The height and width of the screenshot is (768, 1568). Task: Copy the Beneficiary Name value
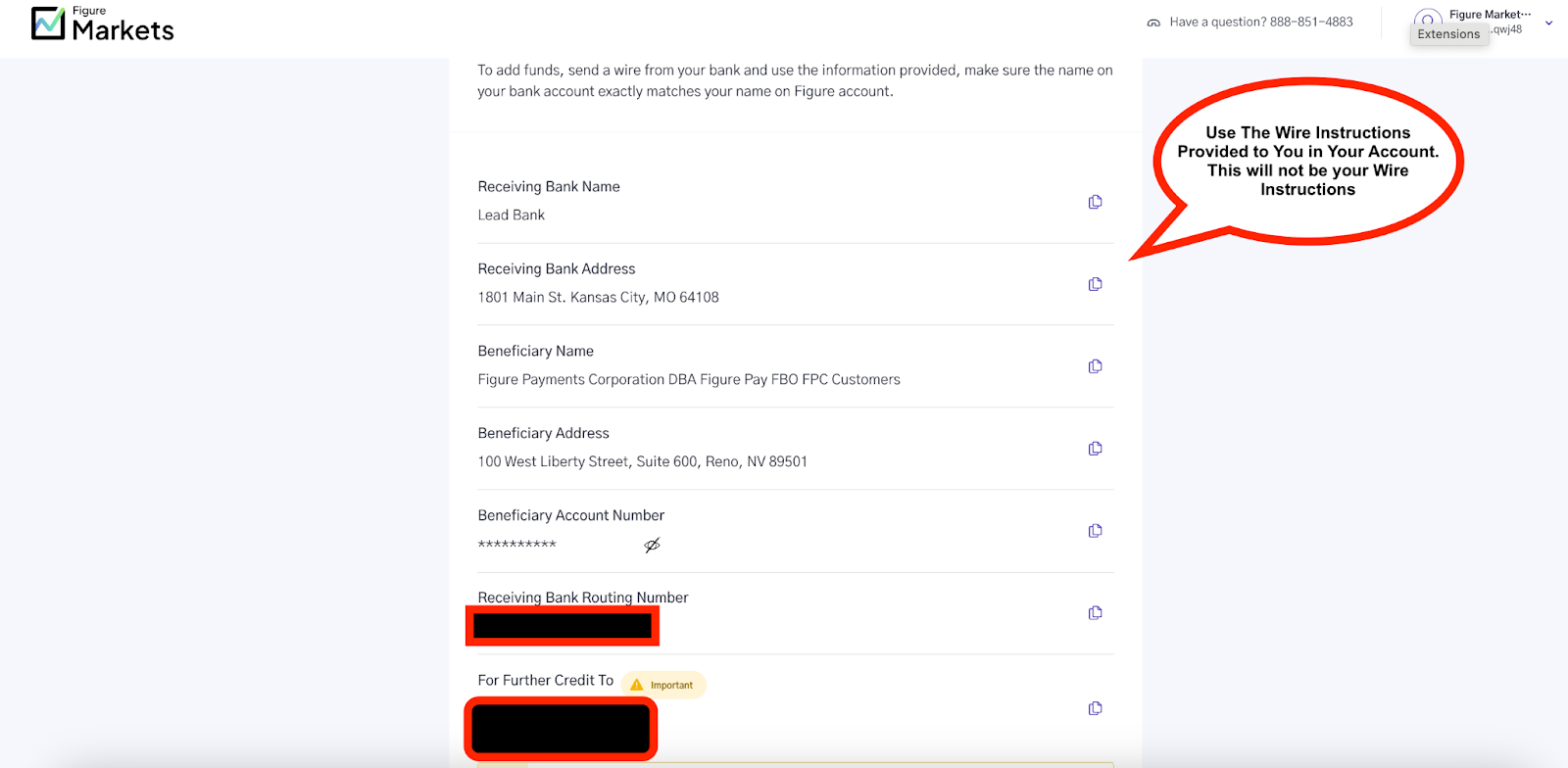pyautogui.click(x=1095, y=366)
